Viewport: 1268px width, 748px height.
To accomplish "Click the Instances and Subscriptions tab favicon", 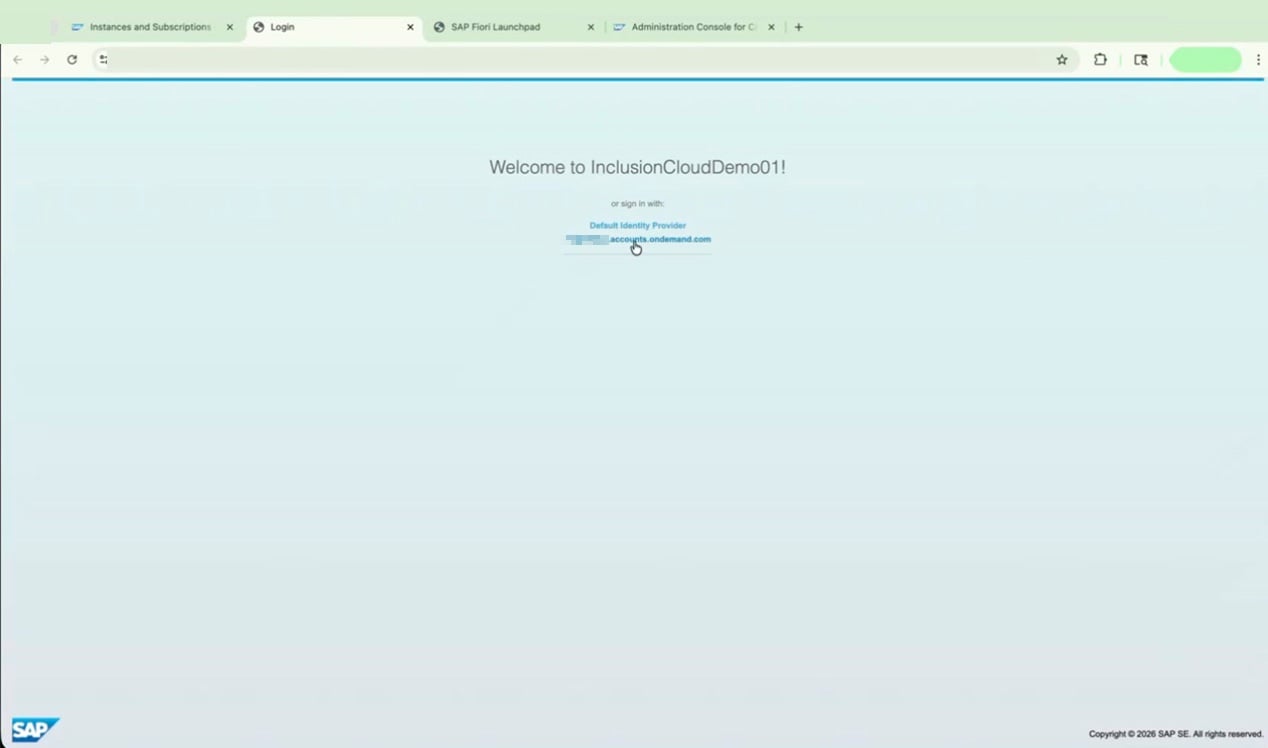I will [x=77, y=27].
